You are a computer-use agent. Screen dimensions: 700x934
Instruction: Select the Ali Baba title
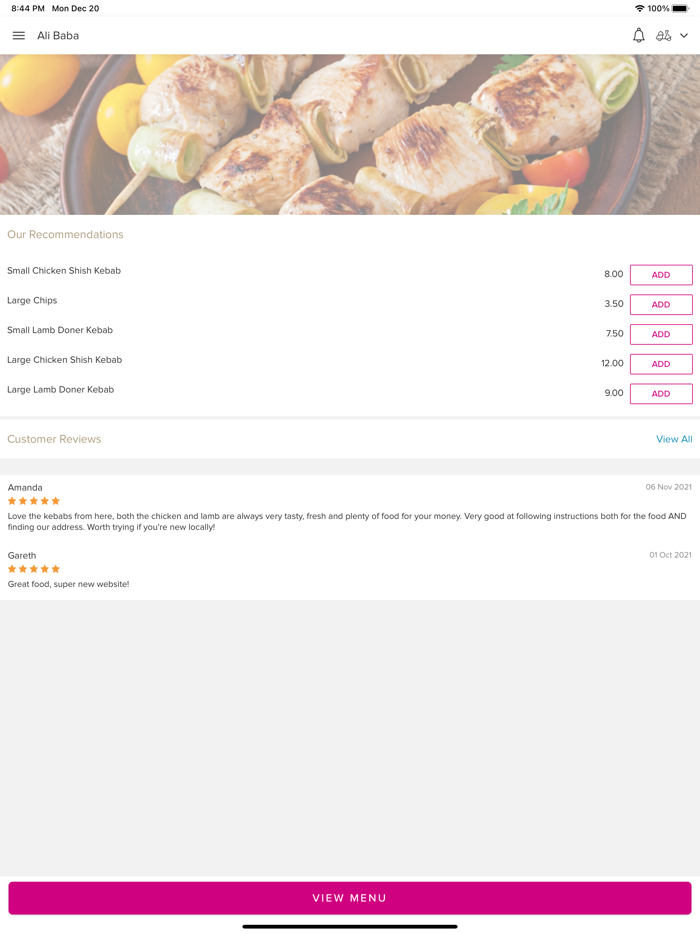[58, 36]
